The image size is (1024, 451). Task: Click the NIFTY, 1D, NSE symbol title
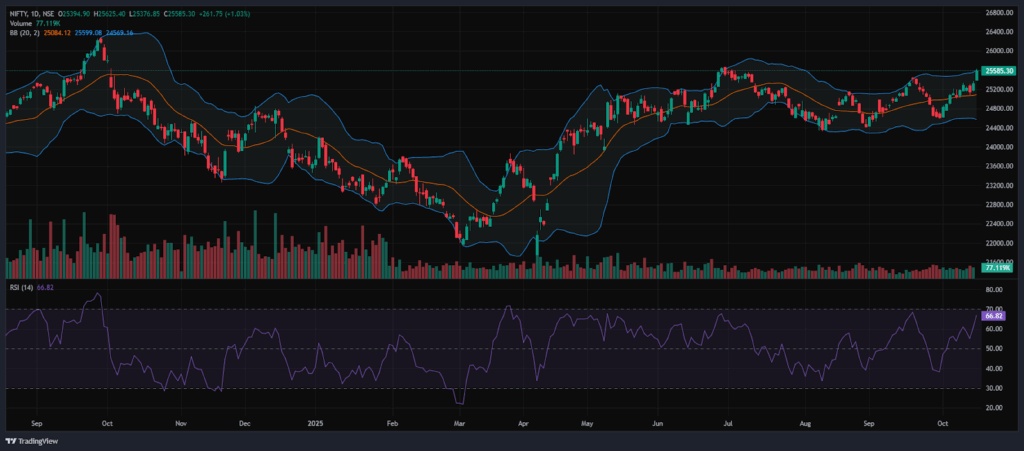click(30, 11)
